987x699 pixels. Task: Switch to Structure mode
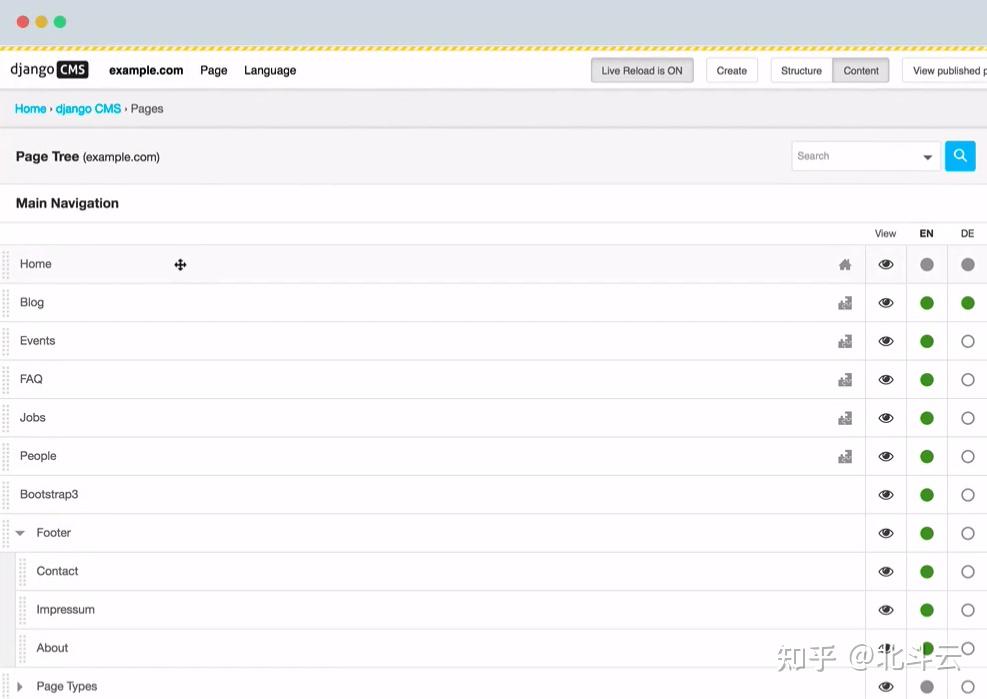[801, 71]
